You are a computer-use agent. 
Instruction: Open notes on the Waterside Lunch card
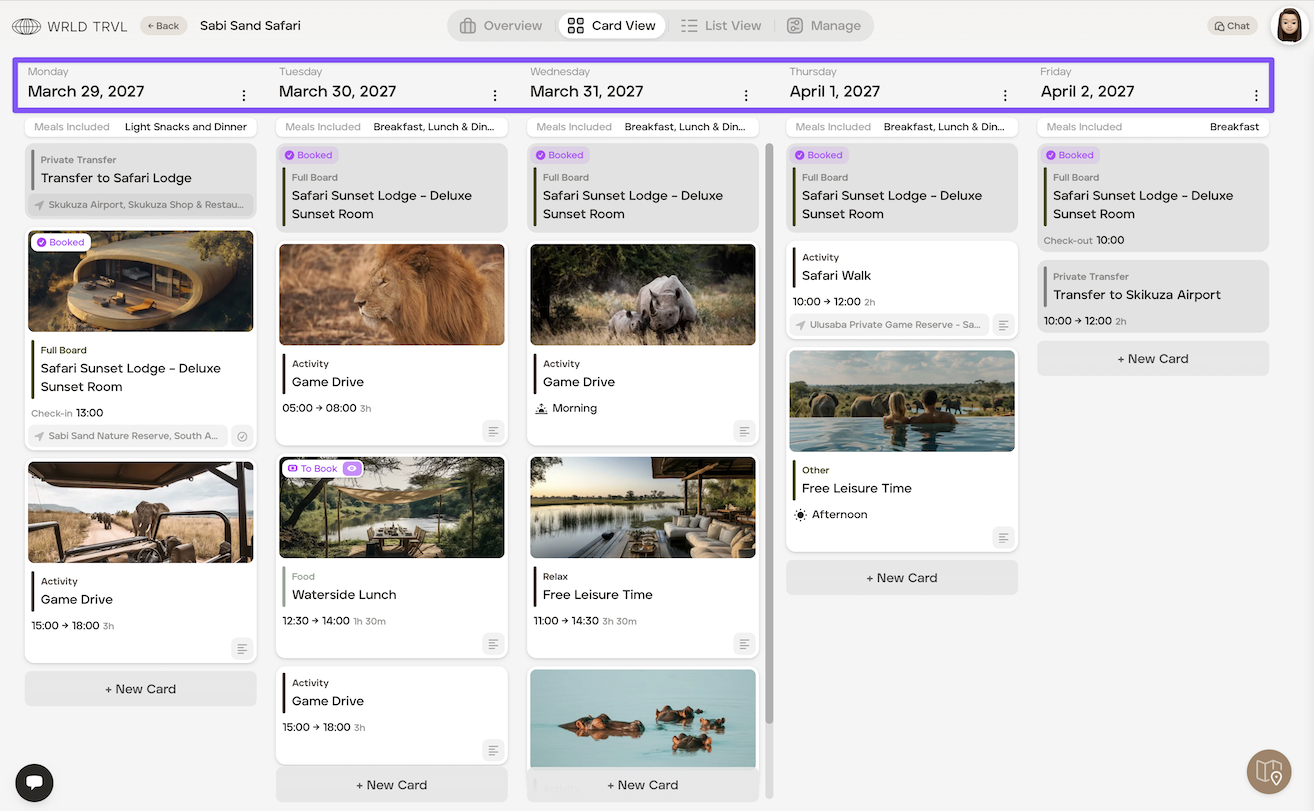(x=493, y=643)
